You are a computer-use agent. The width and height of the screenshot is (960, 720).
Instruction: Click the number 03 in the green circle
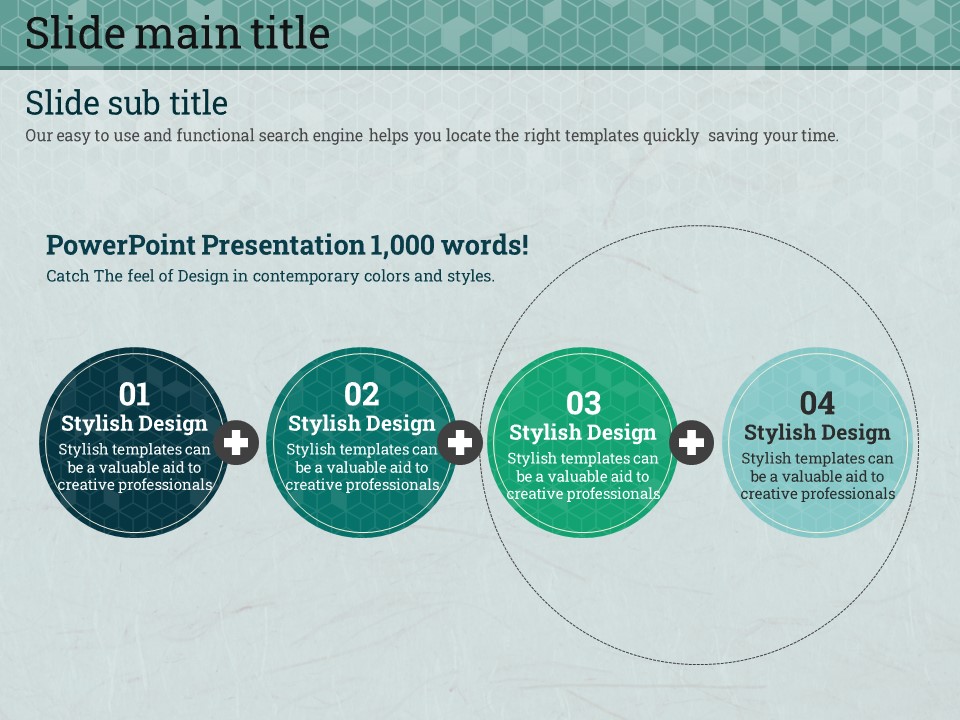click(x=583, y=403)
